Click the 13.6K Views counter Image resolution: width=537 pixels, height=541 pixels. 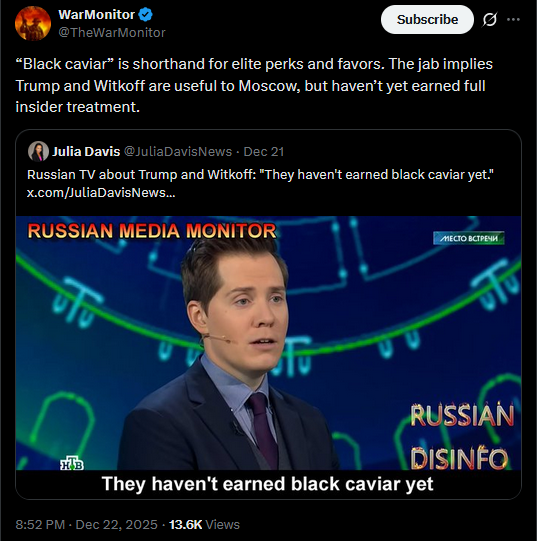(x=204, y=524)
